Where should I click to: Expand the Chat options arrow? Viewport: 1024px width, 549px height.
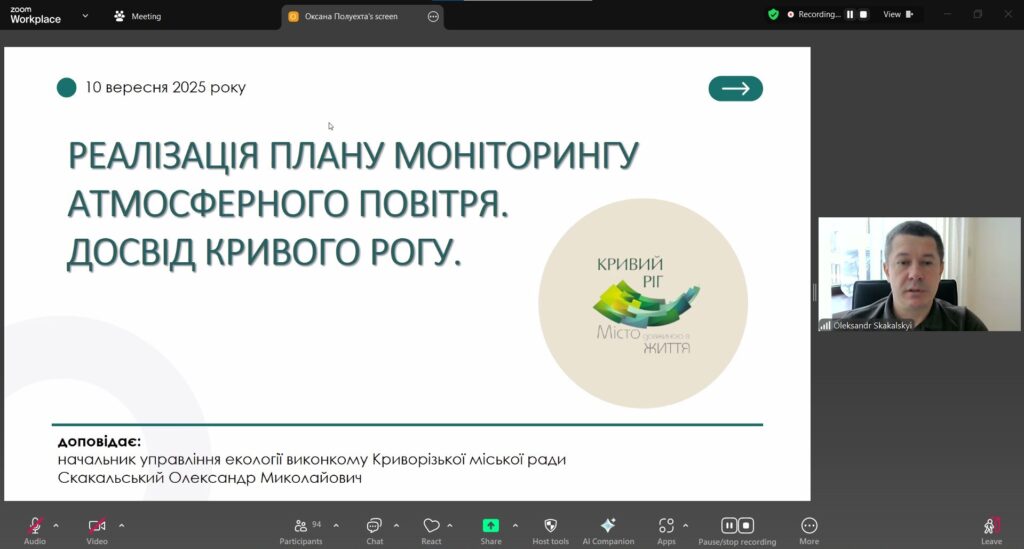[x=396, y=525]
